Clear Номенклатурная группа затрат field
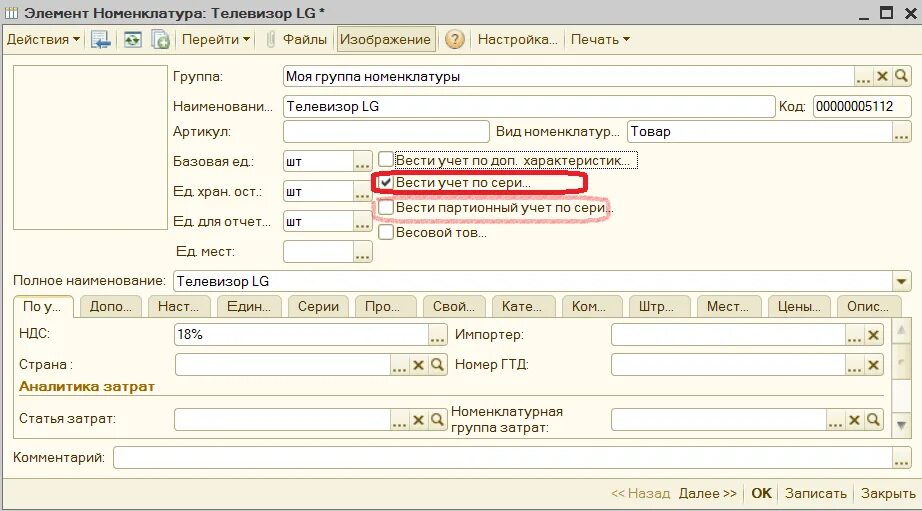The image size is (922, 511). (x=854, y=420)
